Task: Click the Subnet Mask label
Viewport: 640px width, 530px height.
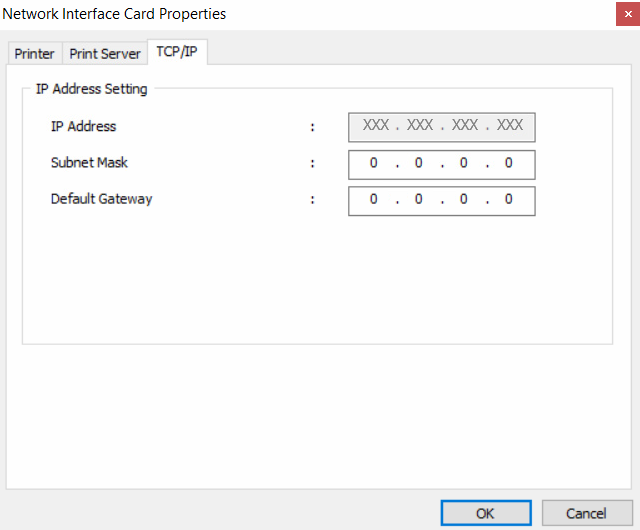Action: click(x=89, y=162)
